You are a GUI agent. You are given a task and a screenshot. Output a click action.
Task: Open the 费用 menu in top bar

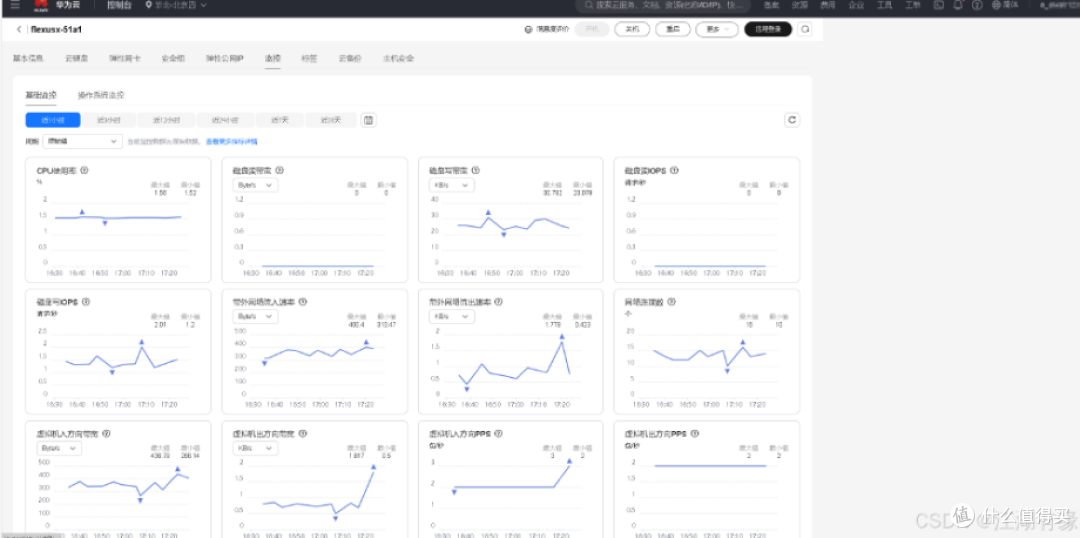tap(827, 5)
